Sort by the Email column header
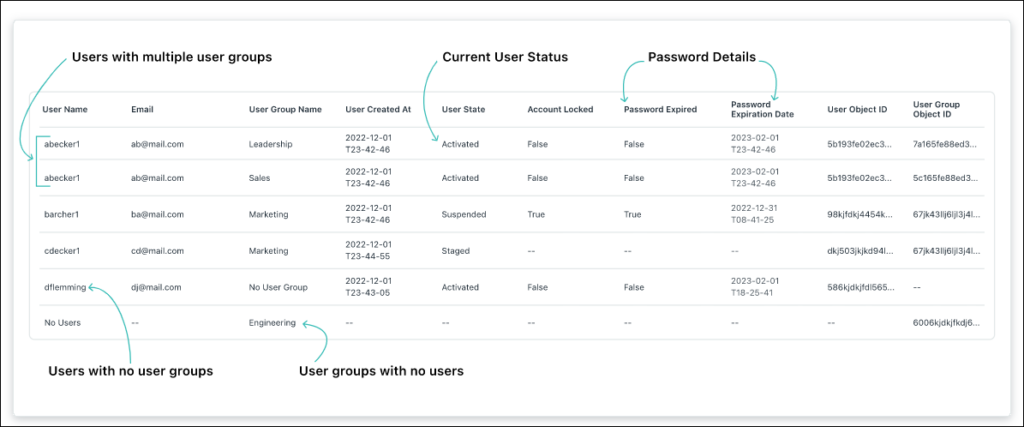The width and height of the screenshot is (1024, 427). point(142,109)
